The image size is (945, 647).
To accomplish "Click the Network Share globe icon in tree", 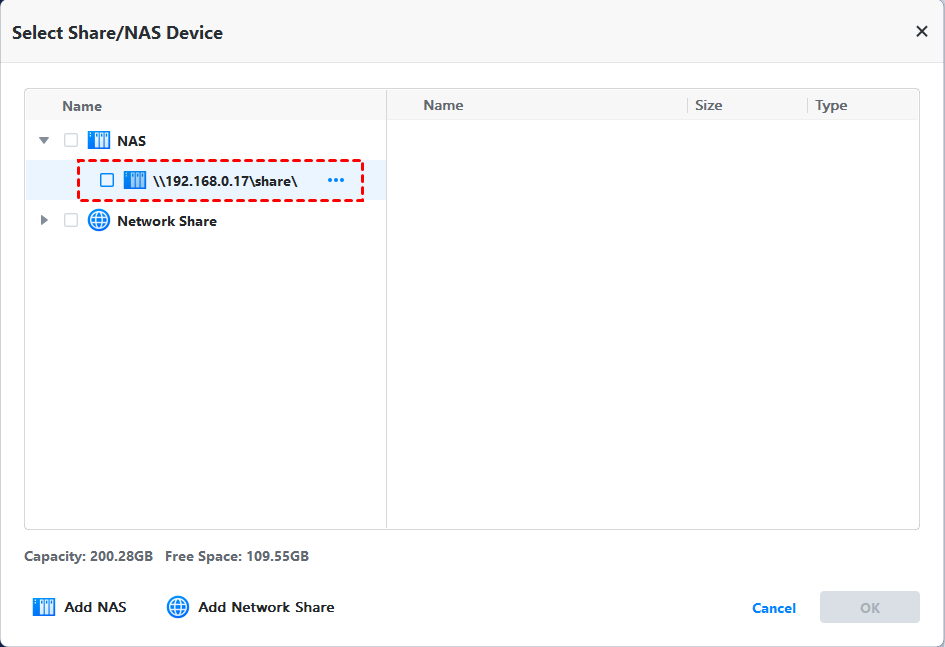I will click(99, 221).
